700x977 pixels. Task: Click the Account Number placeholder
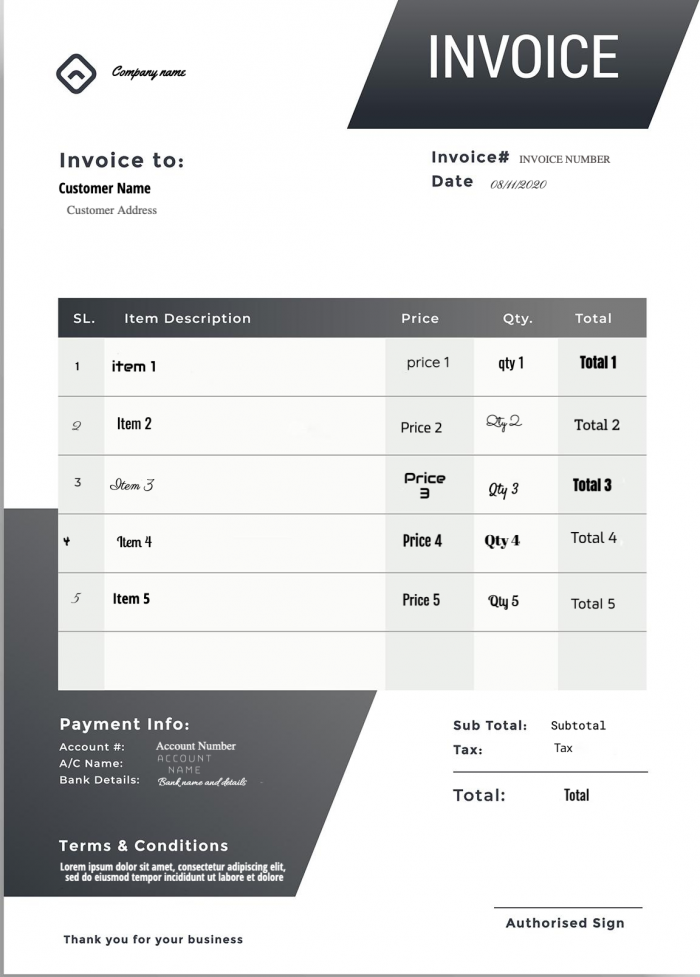(x=196, y=746)
